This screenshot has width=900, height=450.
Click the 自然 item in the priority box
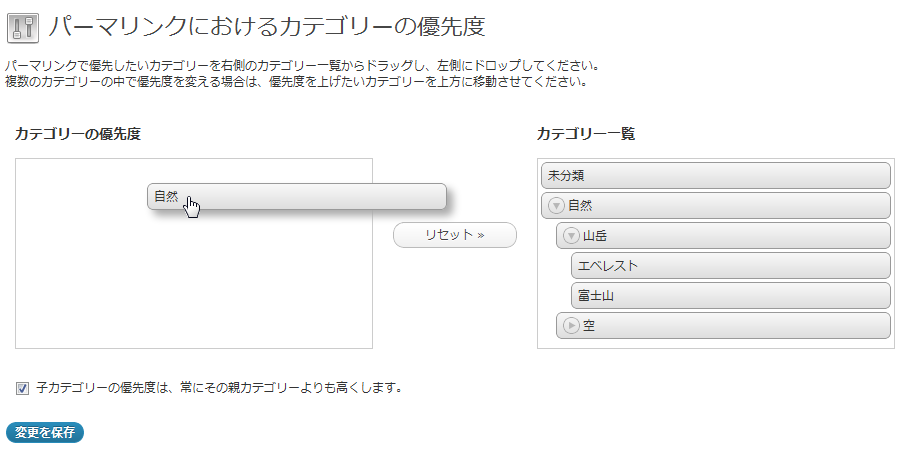pos(297,196)
